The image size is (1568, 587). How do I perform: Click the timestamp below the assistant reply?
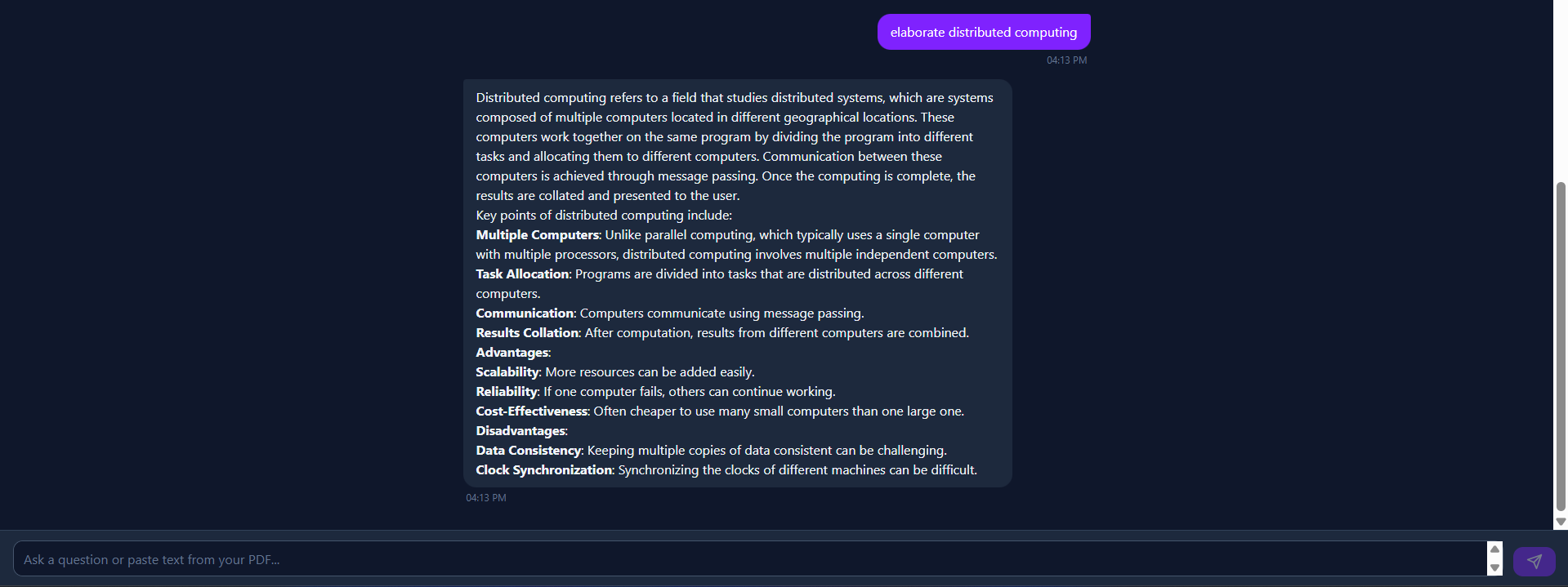click(486, 498)
